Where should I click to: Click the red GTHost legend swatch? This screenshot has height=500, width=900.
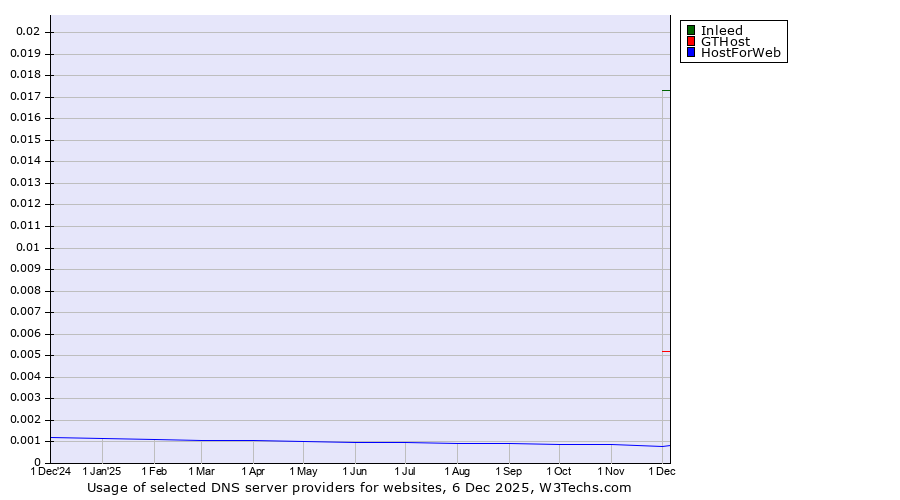pos(691,42)
